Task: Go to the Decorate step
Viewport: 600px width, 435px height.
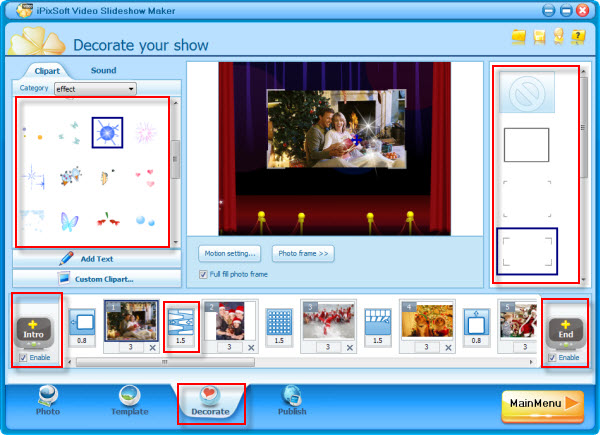Action: (211, 402)
